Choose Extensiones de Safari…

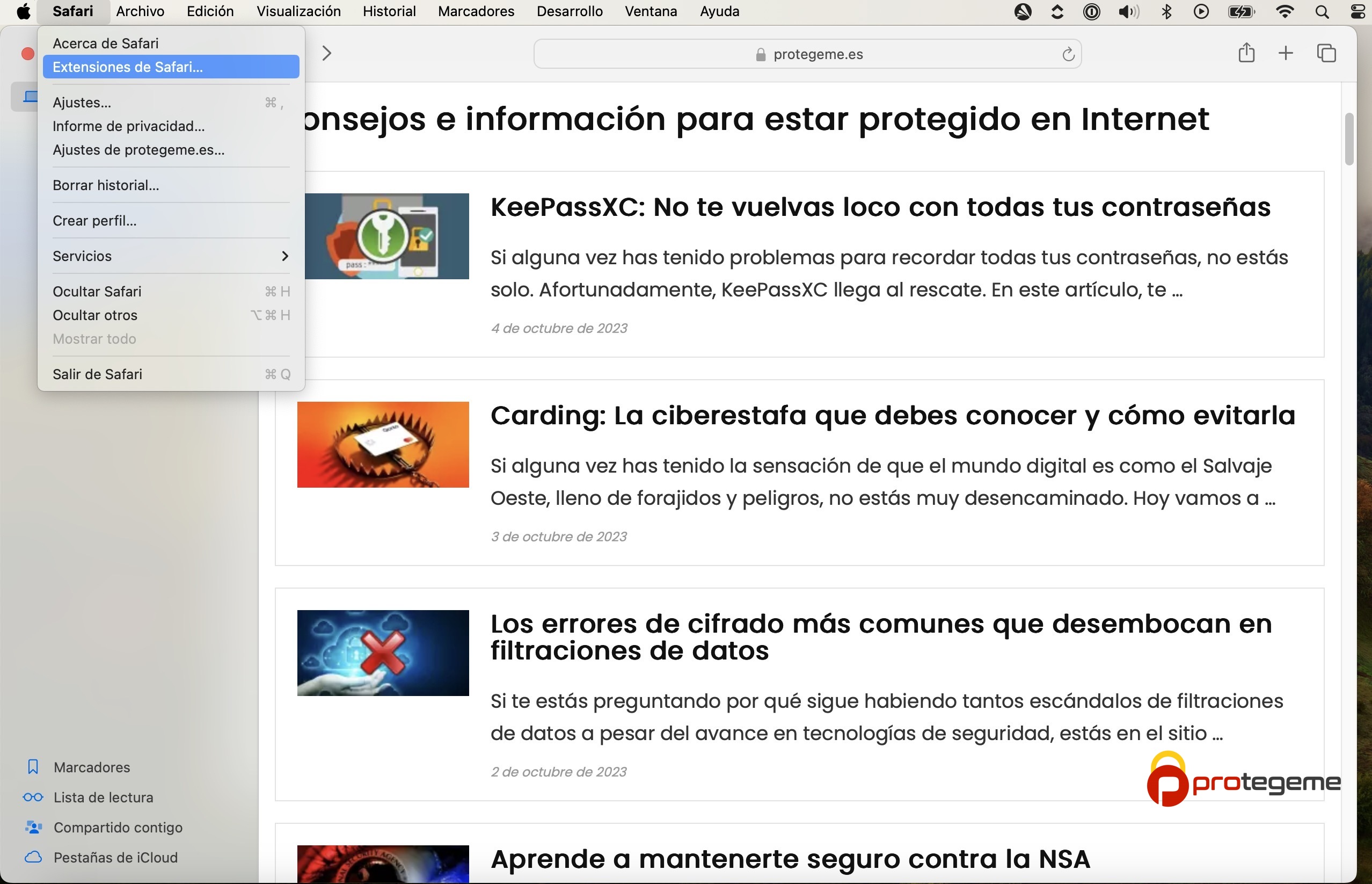pos(171,67)
